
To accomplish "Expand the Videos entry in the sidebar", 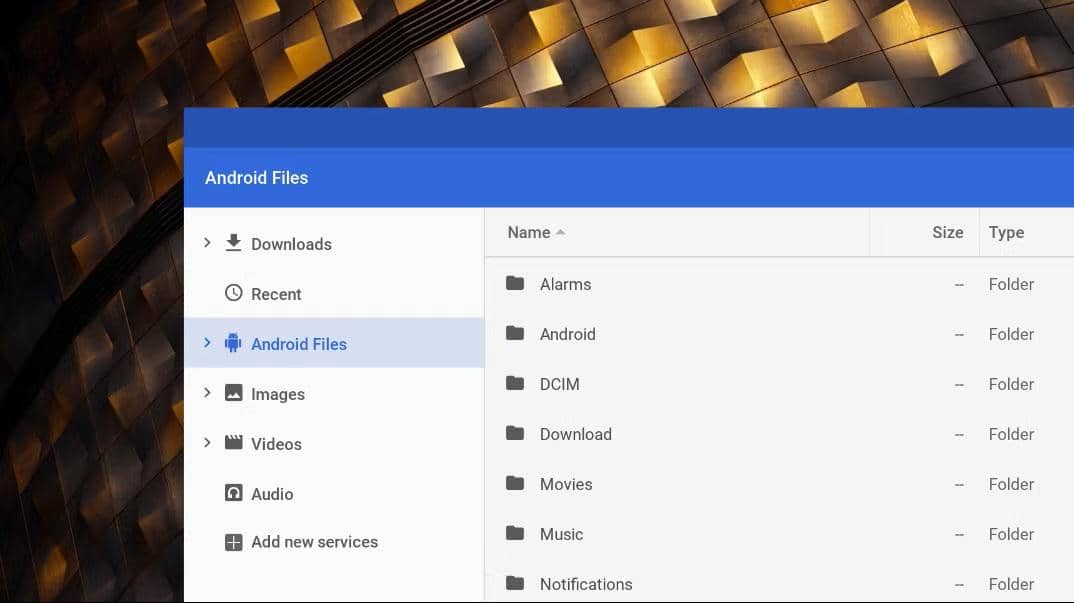I will pyautogui.click(x=207, y=442).
